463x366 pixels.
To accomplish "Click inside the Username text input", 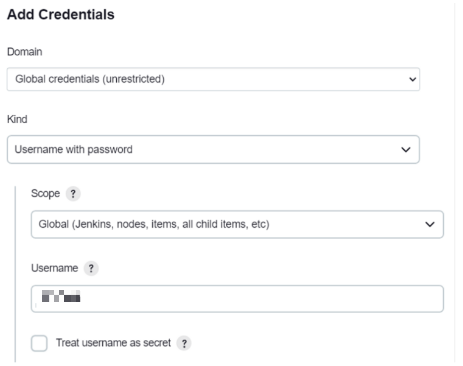I will click(237, 299).
